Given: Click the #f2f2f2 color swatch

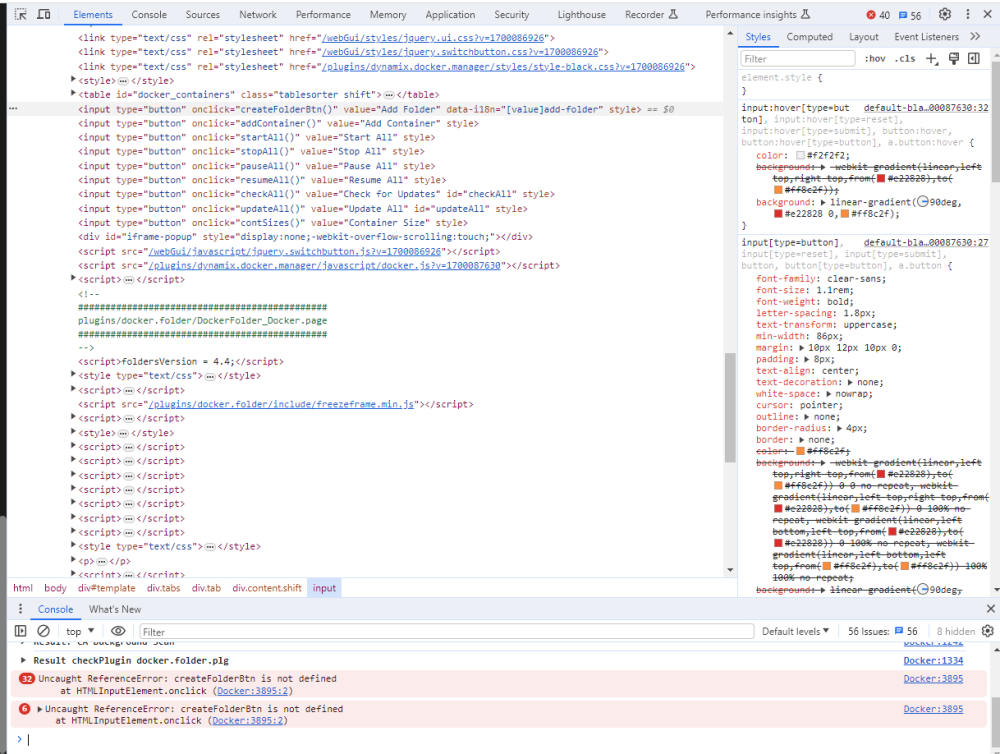Looking at the screenshot, I should [800, 155].
